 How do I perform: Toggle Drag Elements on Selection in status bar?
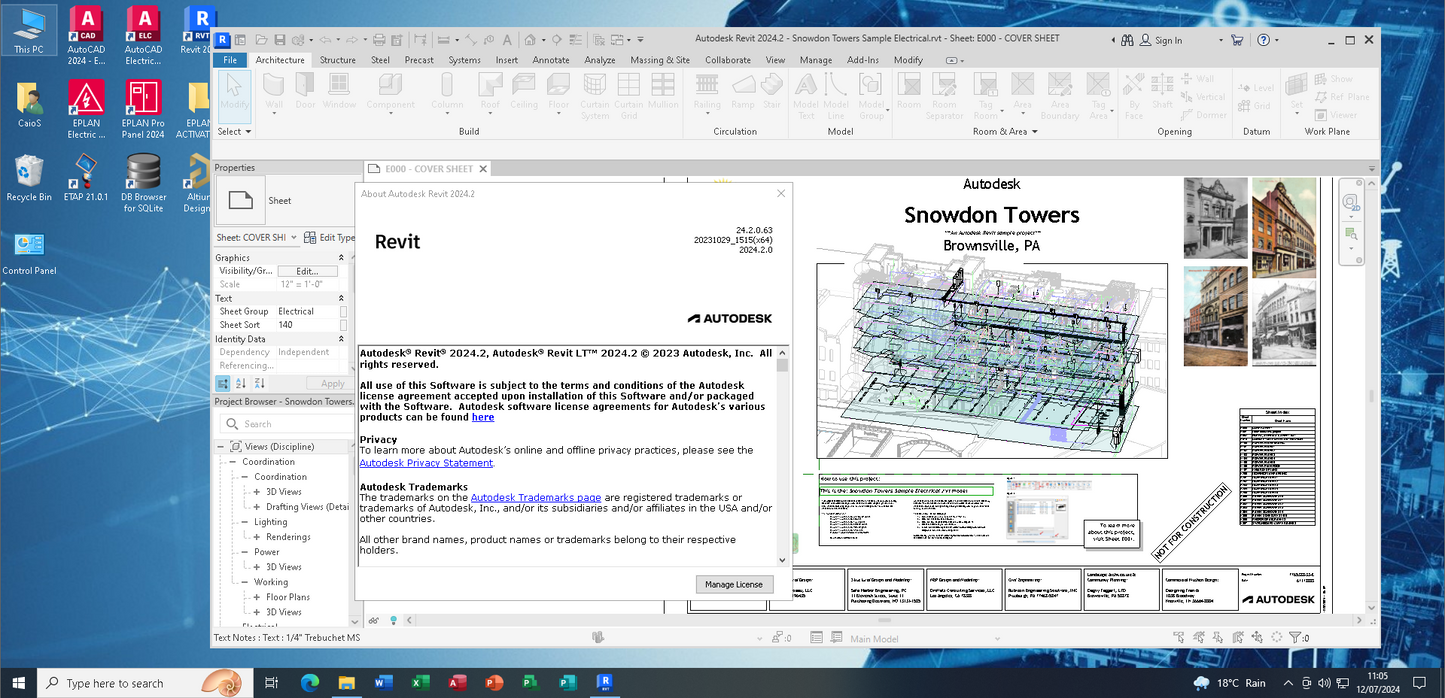[1257, 636]
